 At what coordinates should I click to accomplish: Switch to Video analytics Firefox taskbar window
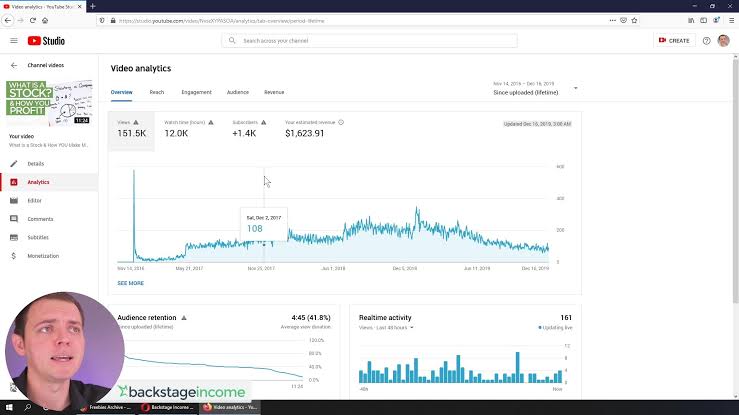click(x=230, y=407)
